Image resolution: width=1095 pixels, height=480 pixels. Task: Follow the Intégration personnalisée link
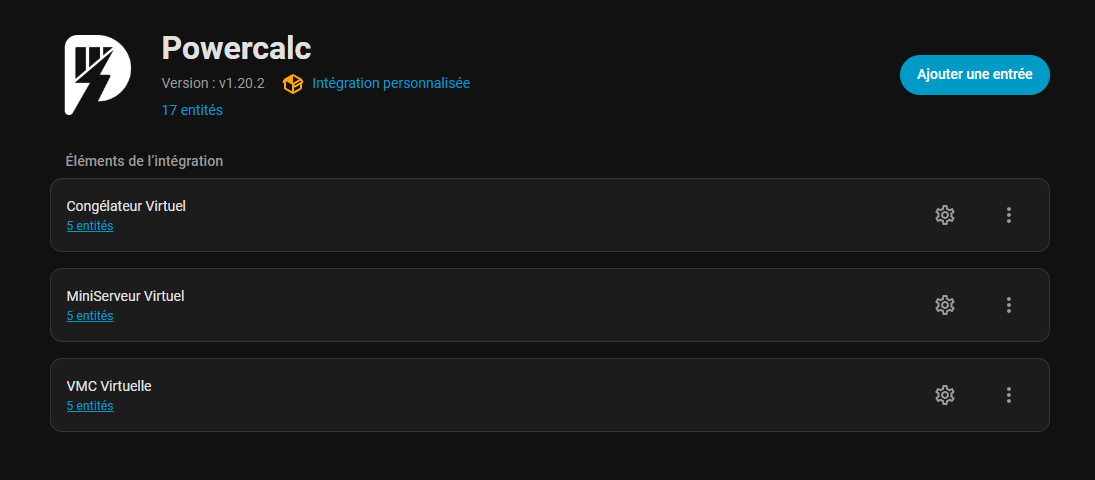click(x=391, y=84)
